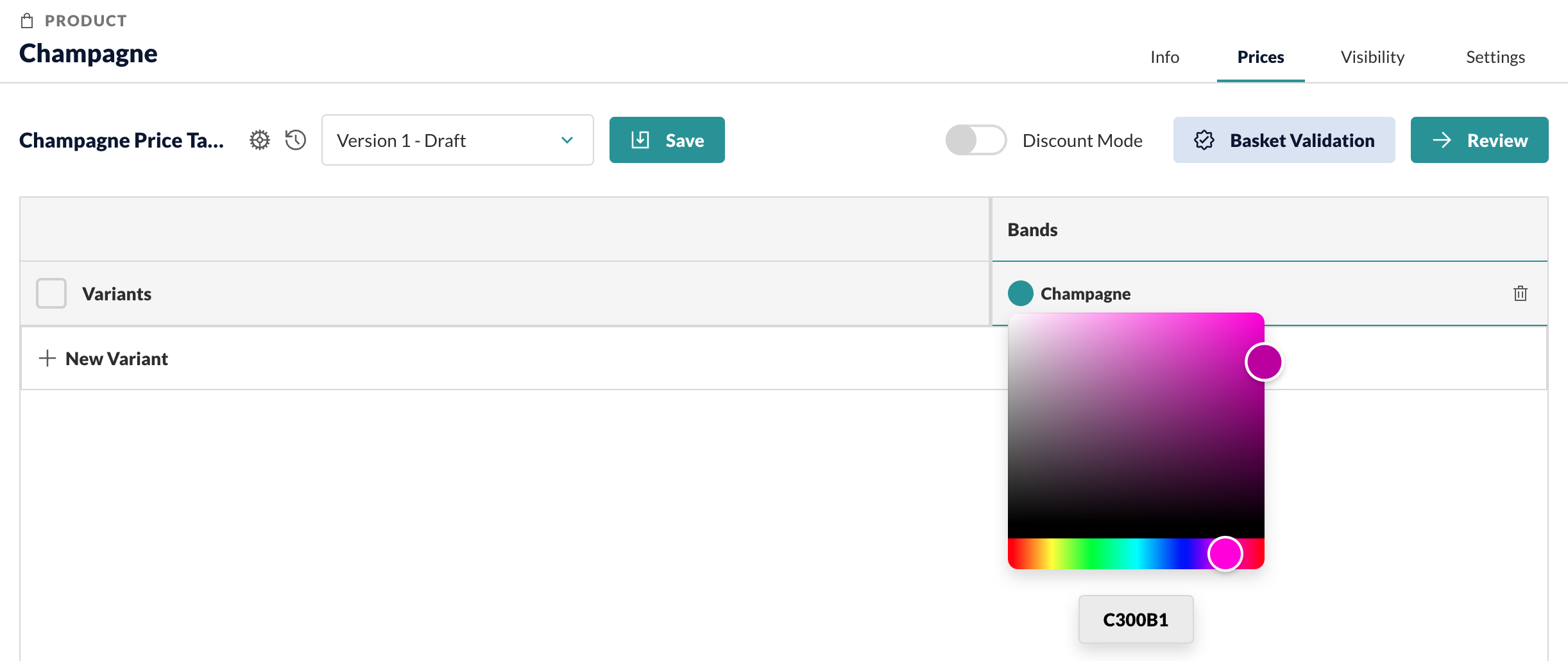Click the Variants column label
The image size is (1568, 661).
tap(117, 293)
